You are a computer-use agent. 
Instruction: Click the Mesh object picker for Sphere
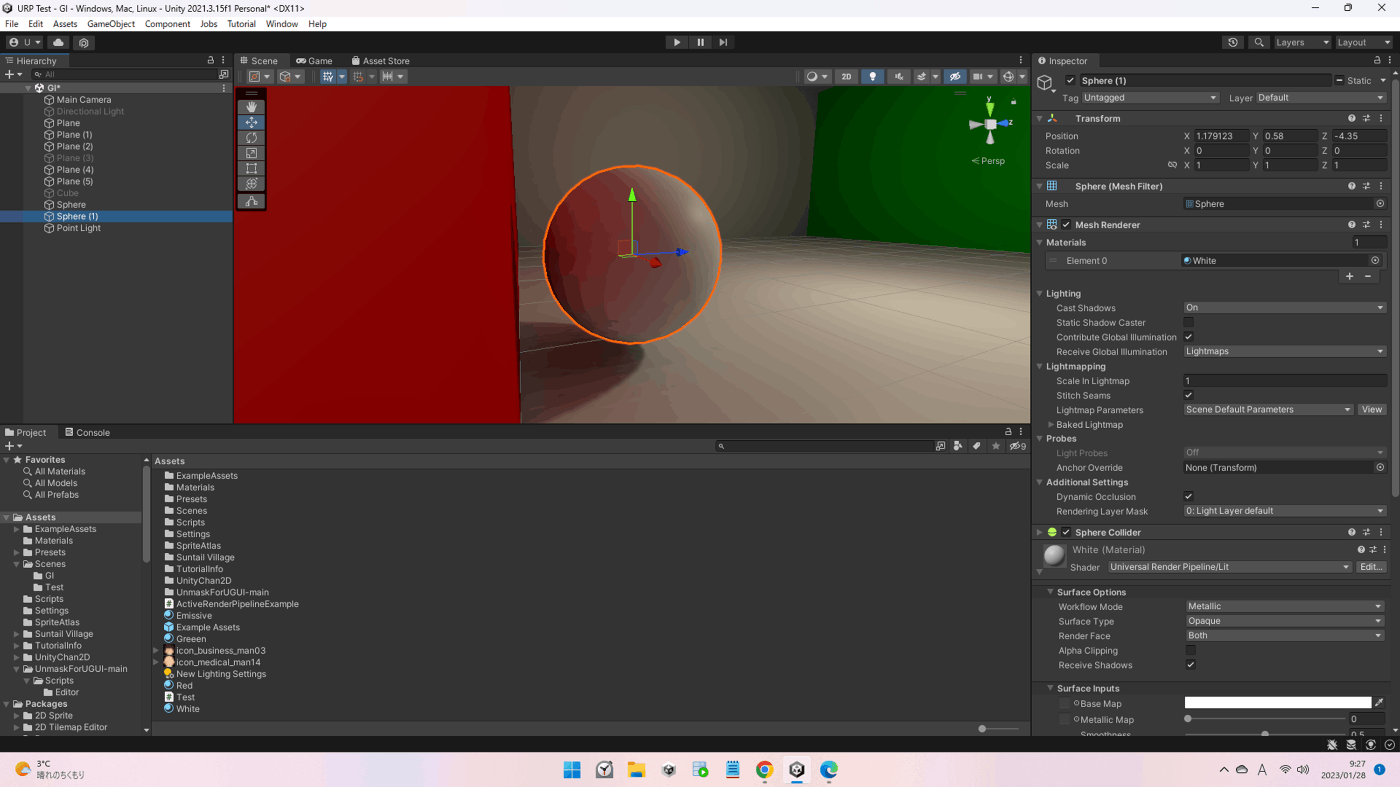tap(1380, 204)
